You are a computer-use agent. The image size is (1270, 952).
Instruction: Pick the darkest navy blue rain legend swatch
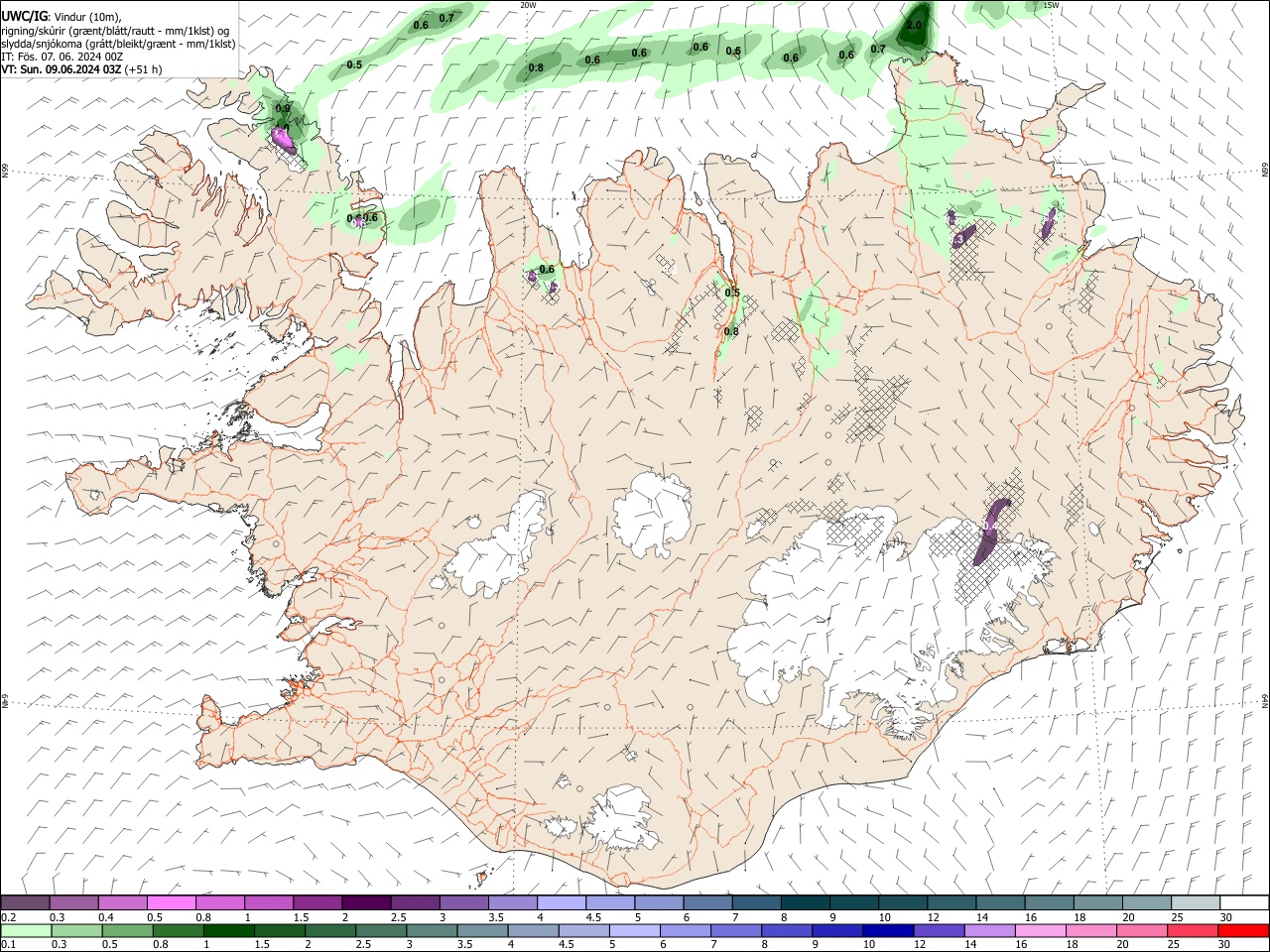click(x=886, y=930)
